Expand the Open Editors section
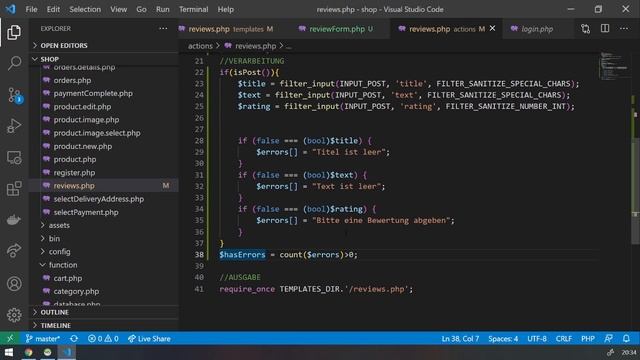 pyautogui.click(x=104, y=45)
